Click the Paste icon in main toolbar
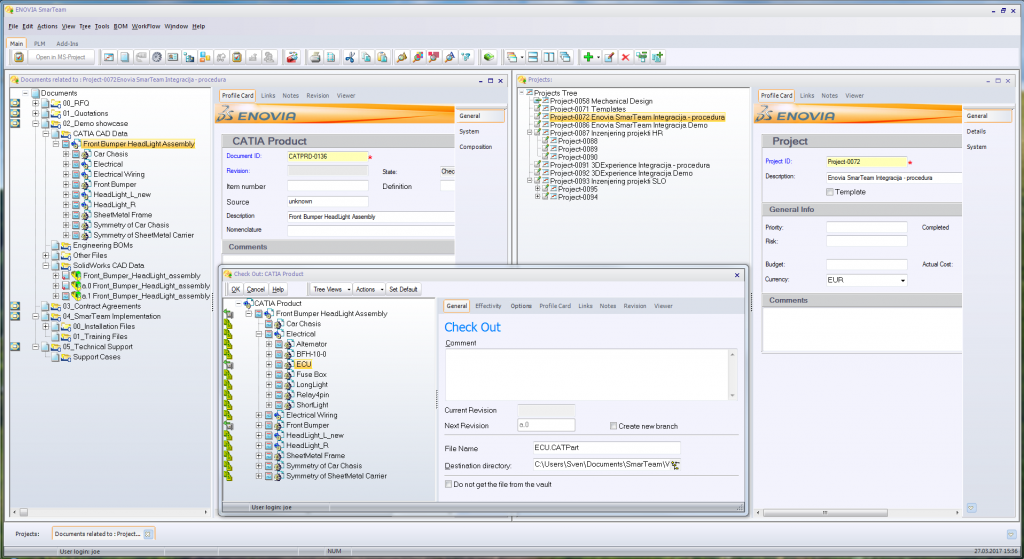Image resolution: width=1024 pixels, height=559 pixels. (382, 57)
